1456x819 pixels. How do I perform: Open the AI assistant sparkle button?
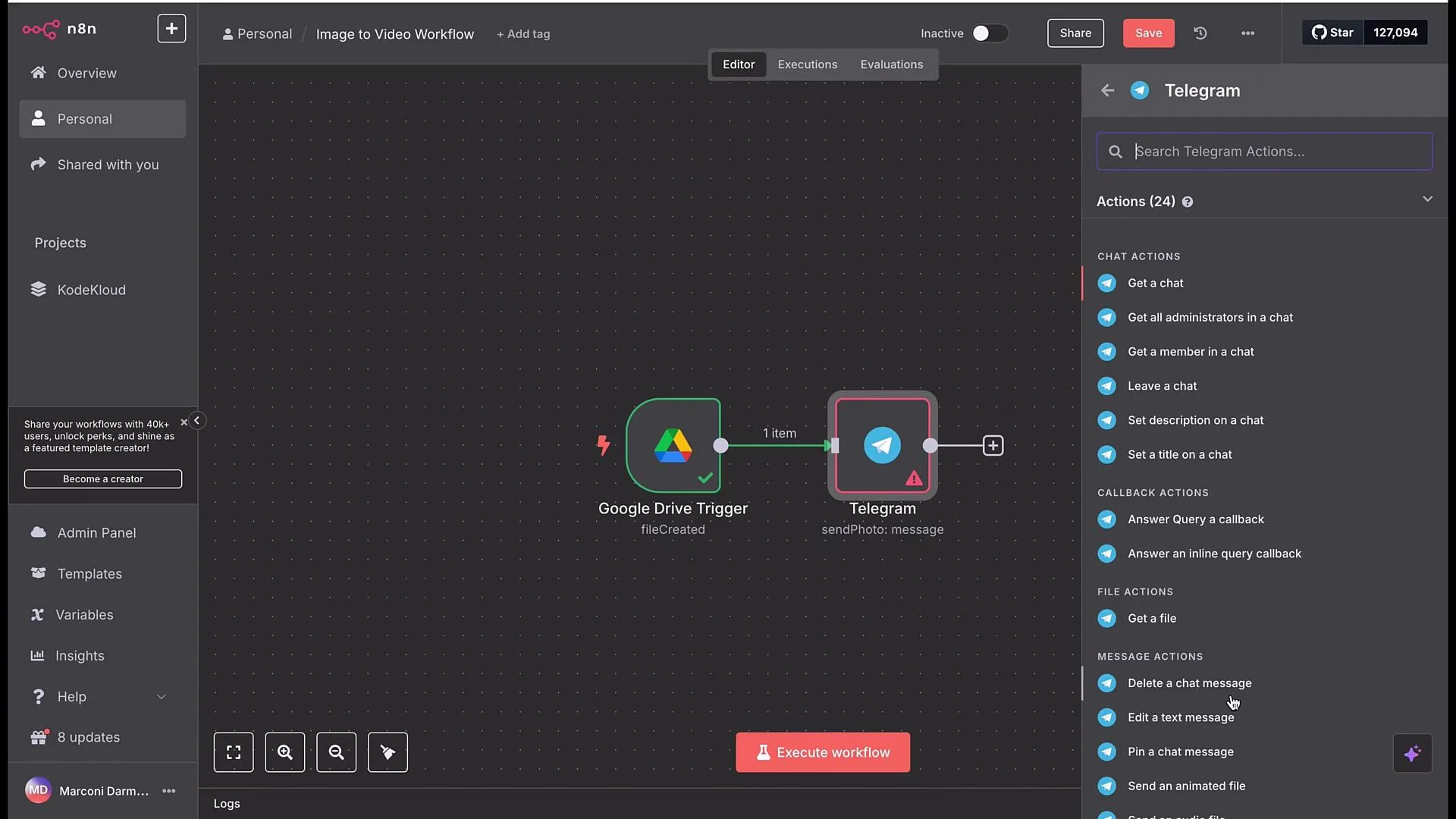click(1412, 754)
